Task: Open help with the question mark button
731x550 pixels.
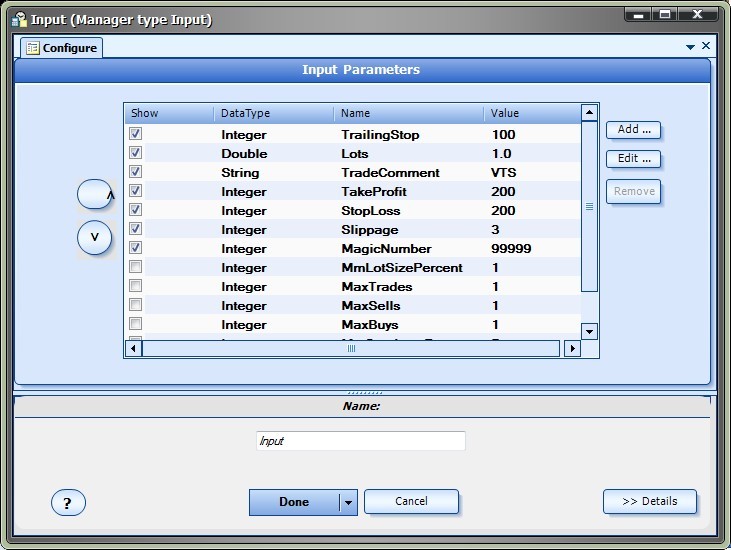Action: (68, 502)
